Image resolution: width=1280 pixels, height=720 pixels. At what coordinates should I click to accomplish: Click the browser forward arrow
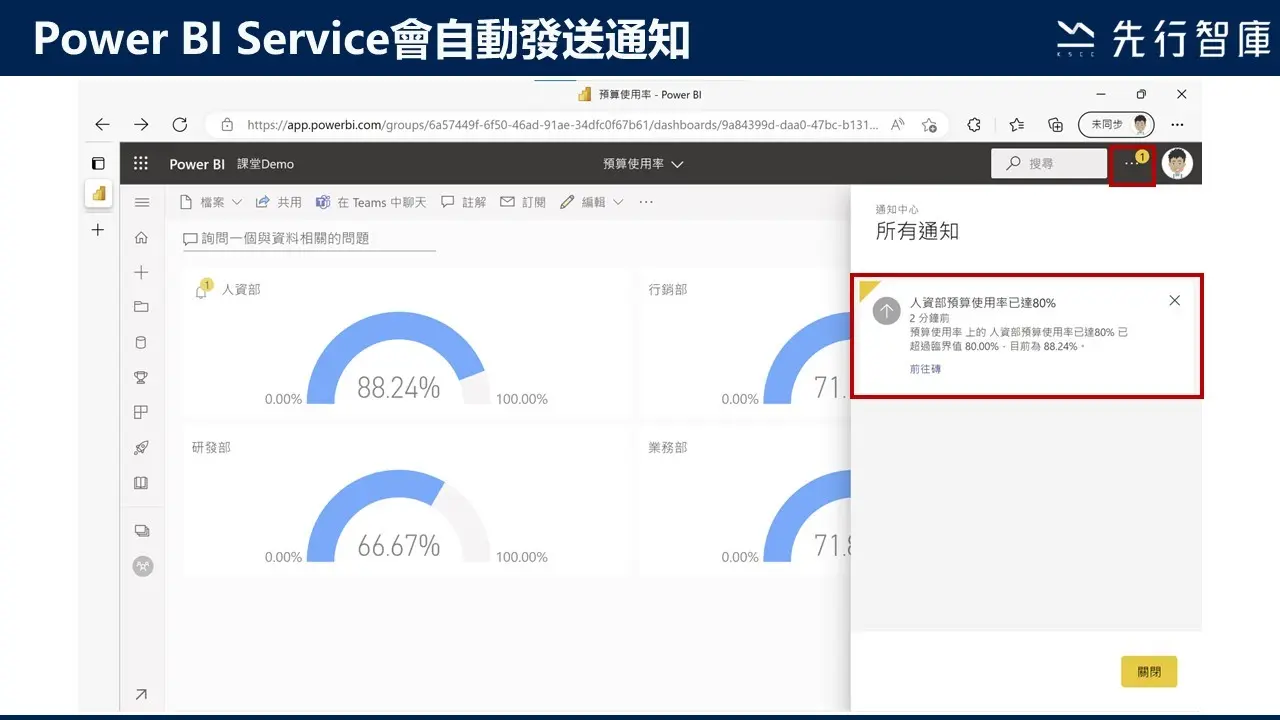(141, 125)
